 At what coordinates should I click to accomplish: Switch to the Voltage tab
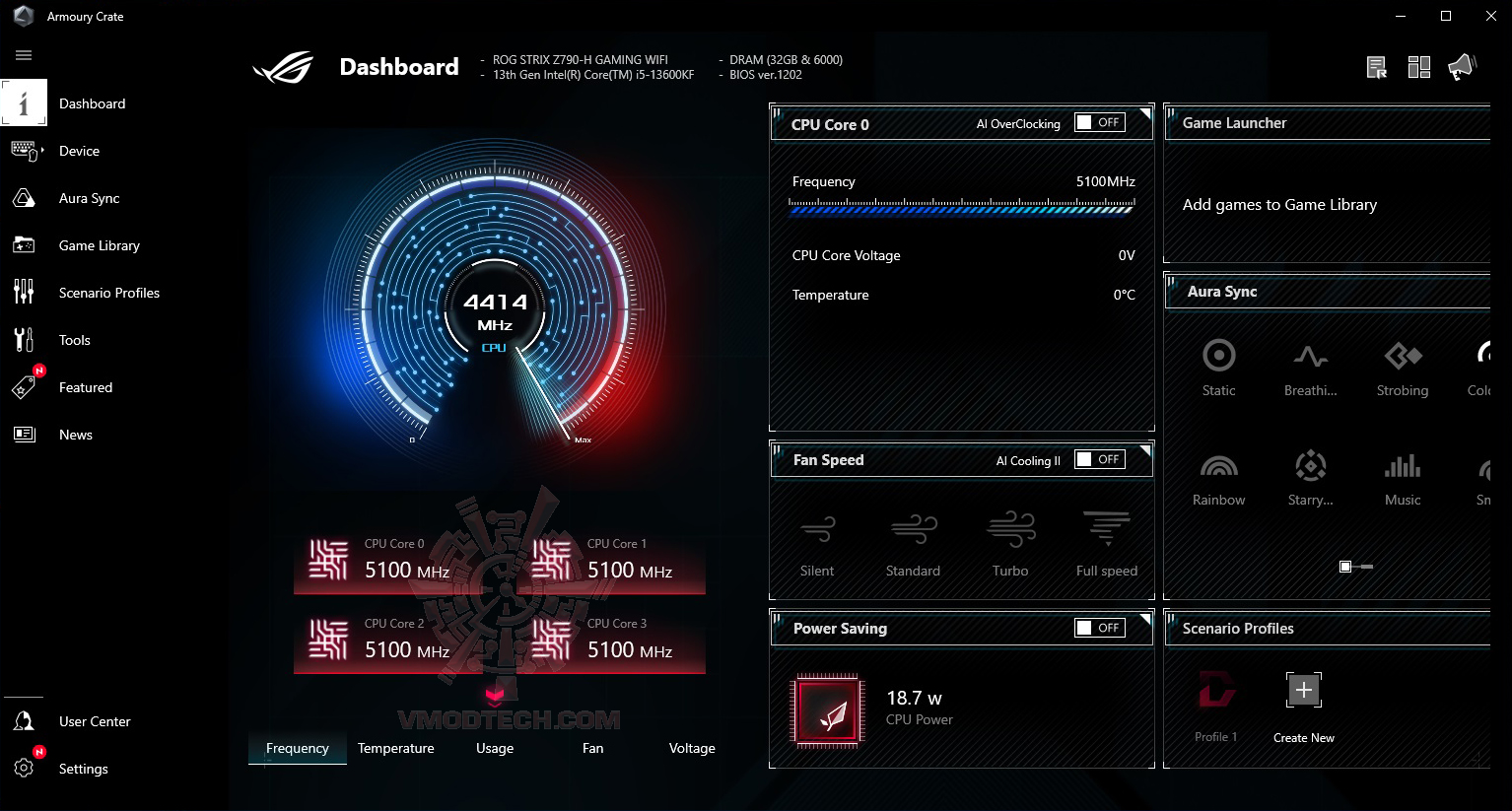click(692, 748)
